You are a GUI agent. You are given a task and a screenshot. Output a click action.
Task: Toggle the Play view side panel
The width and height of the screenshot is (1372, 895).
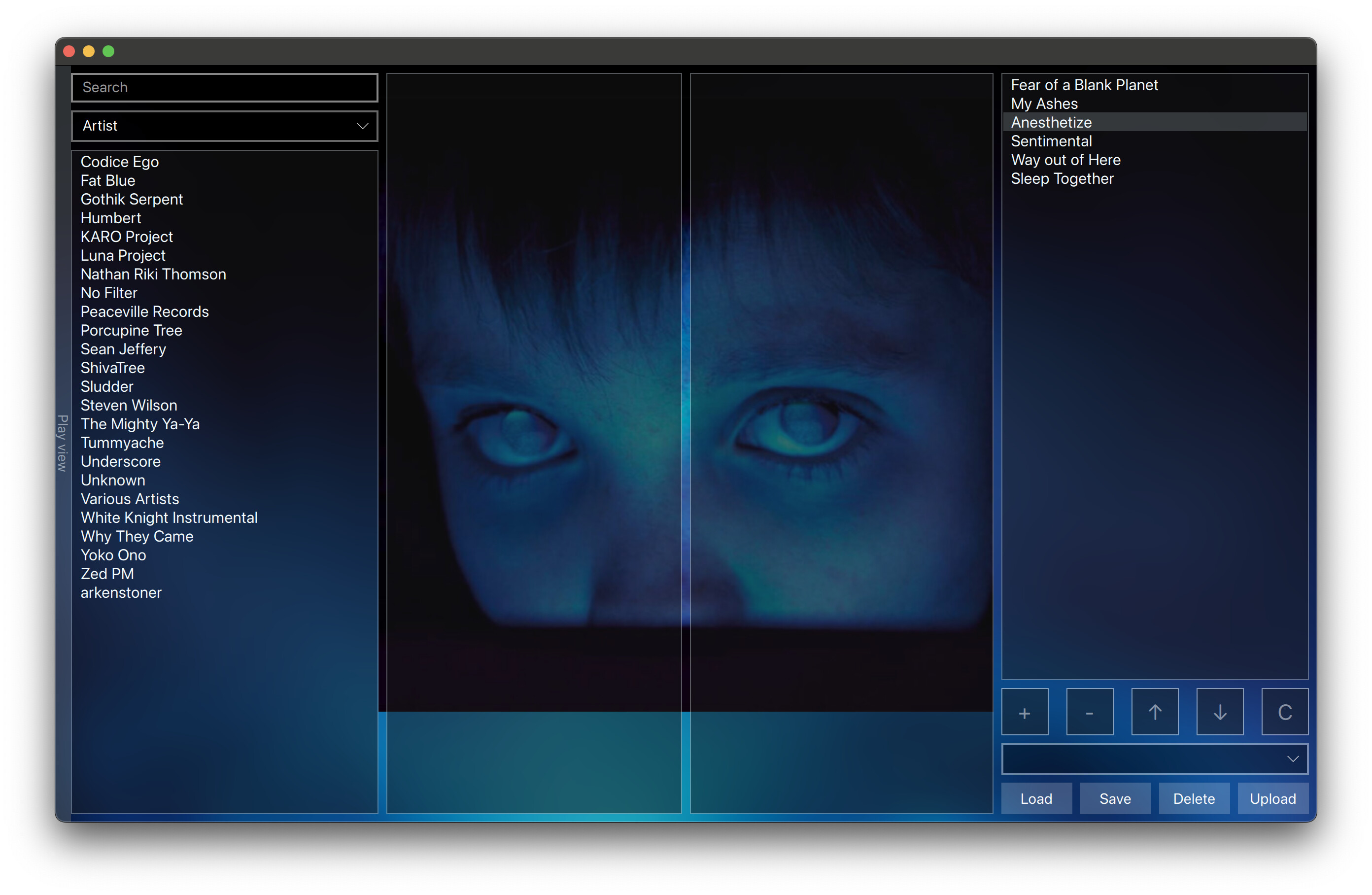coord(63,443)
